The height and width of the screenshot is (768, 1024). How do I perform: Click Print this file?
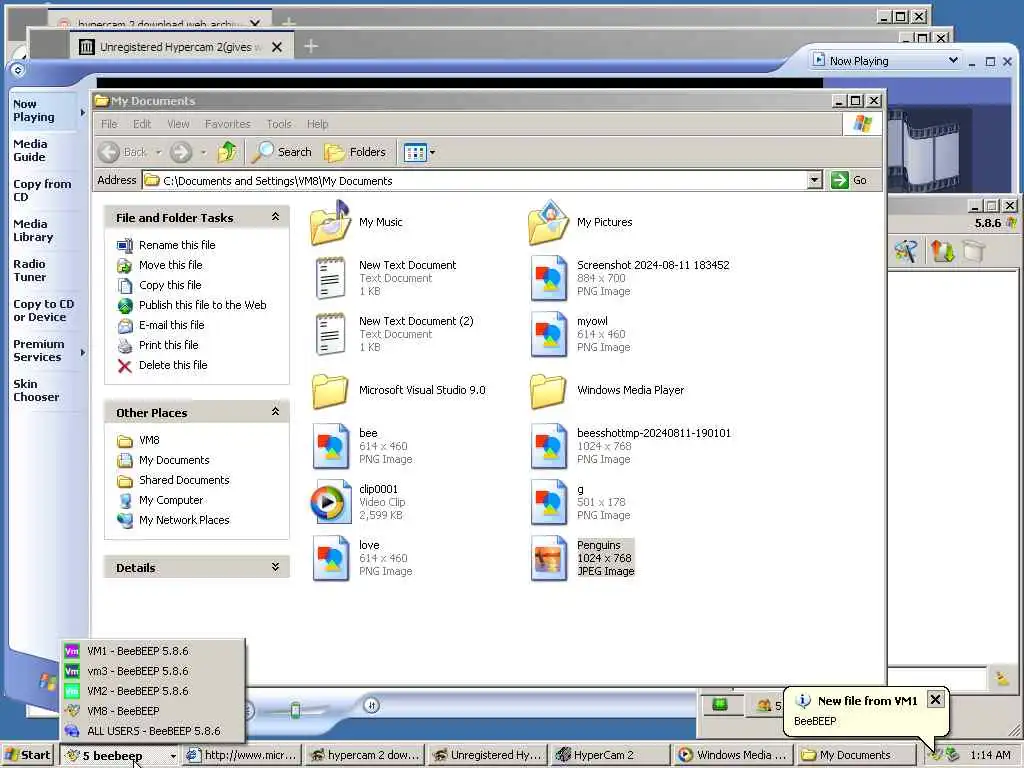(168, 345)
